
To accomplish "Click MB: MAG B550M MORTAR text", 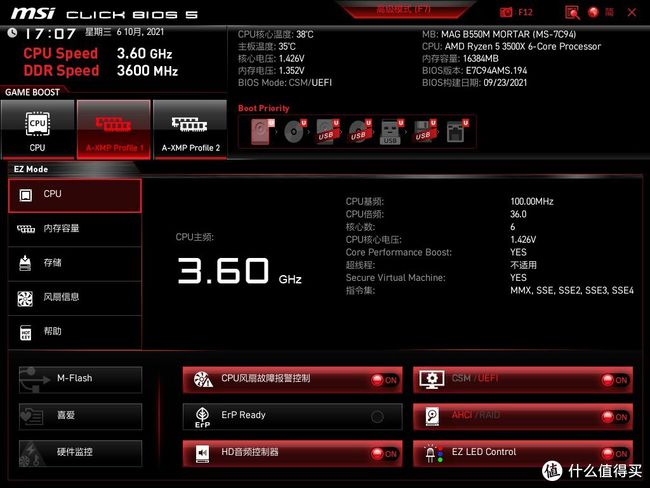I will pos(499,34).
